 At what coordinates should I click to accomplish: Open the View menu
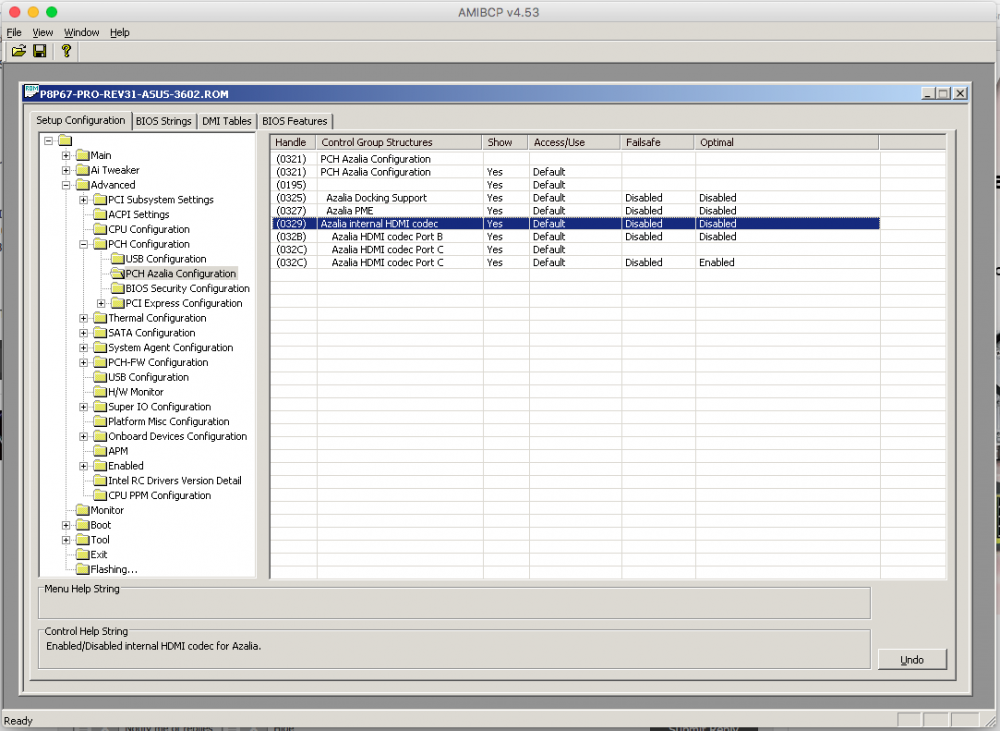coord(43,32)
